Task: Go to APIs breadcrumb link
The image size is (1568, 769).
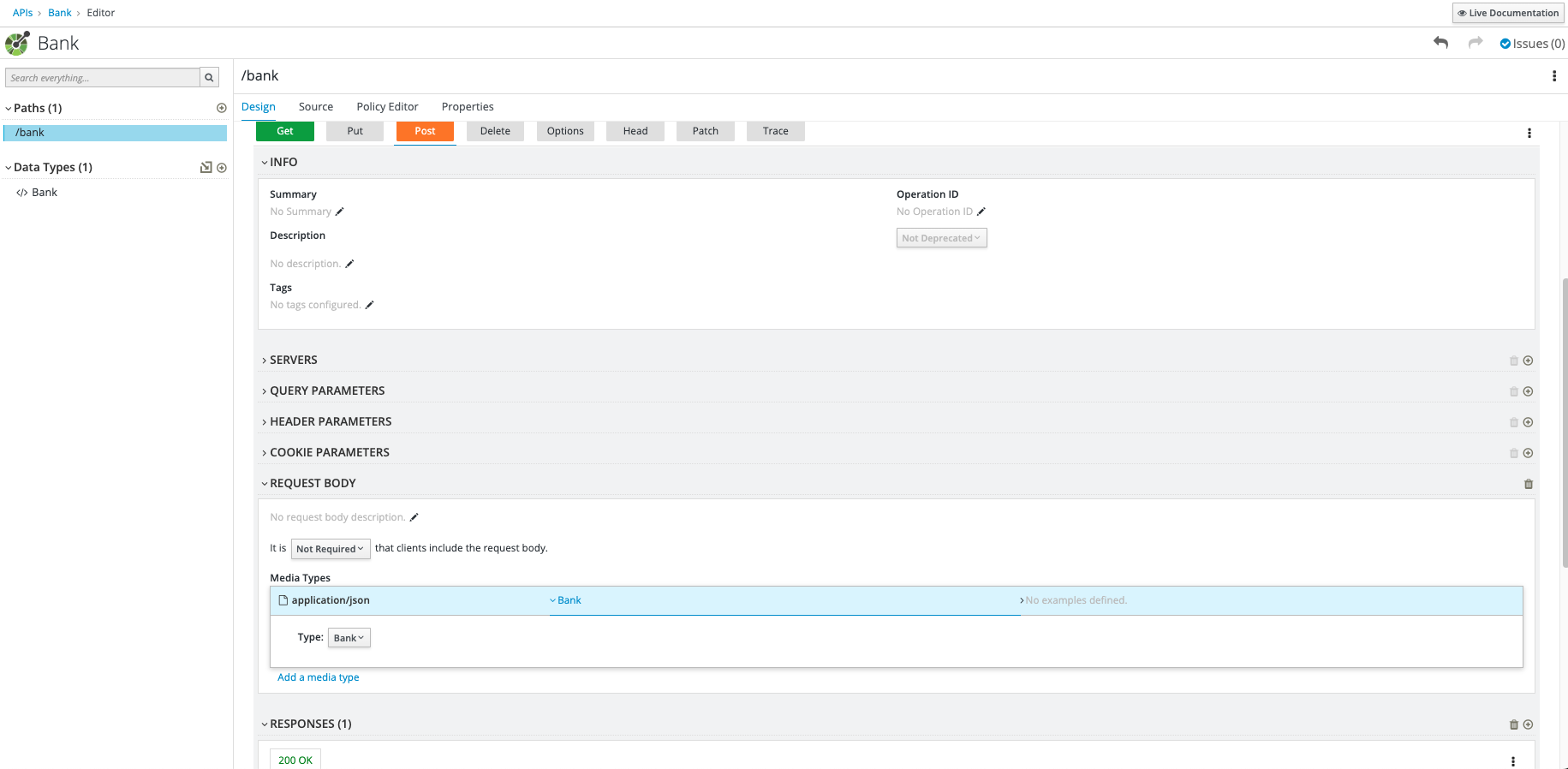Action: coord(23,13)
